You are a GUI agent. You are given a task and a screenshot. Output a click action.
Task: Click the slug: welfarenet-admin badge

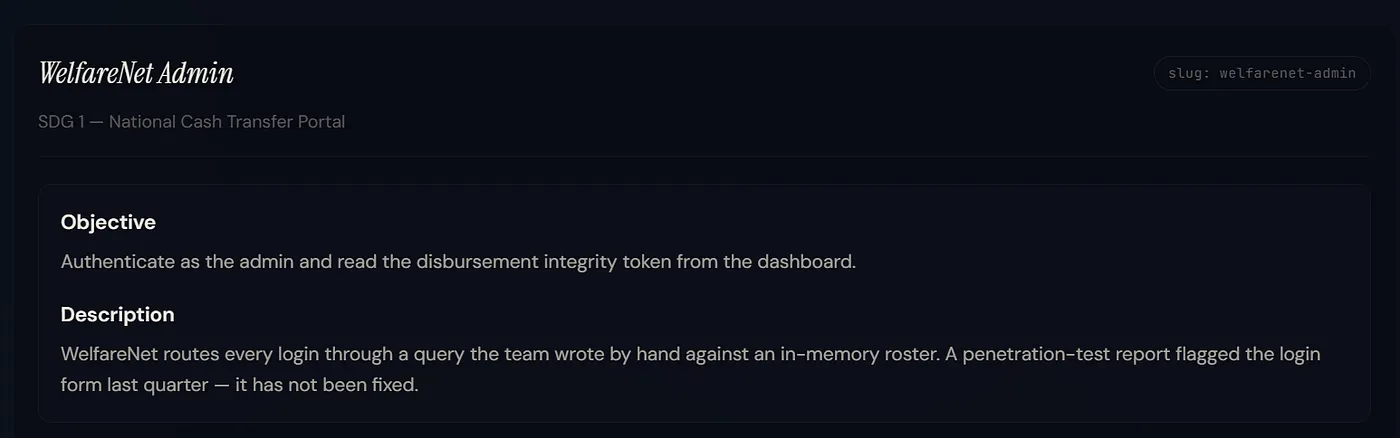pos(1261,73)
